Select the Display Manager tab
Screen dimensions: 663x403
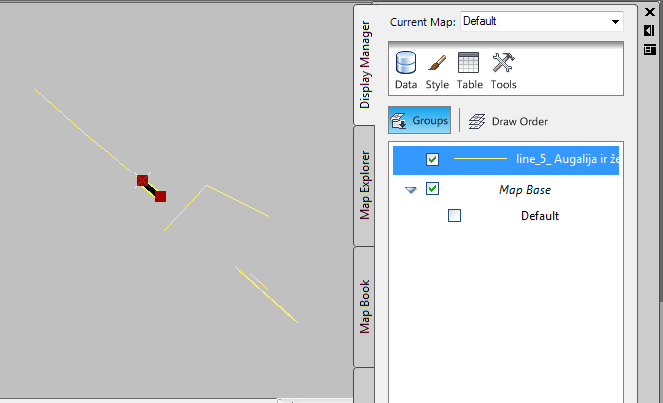pyautogui.click(x=364, y=65)
